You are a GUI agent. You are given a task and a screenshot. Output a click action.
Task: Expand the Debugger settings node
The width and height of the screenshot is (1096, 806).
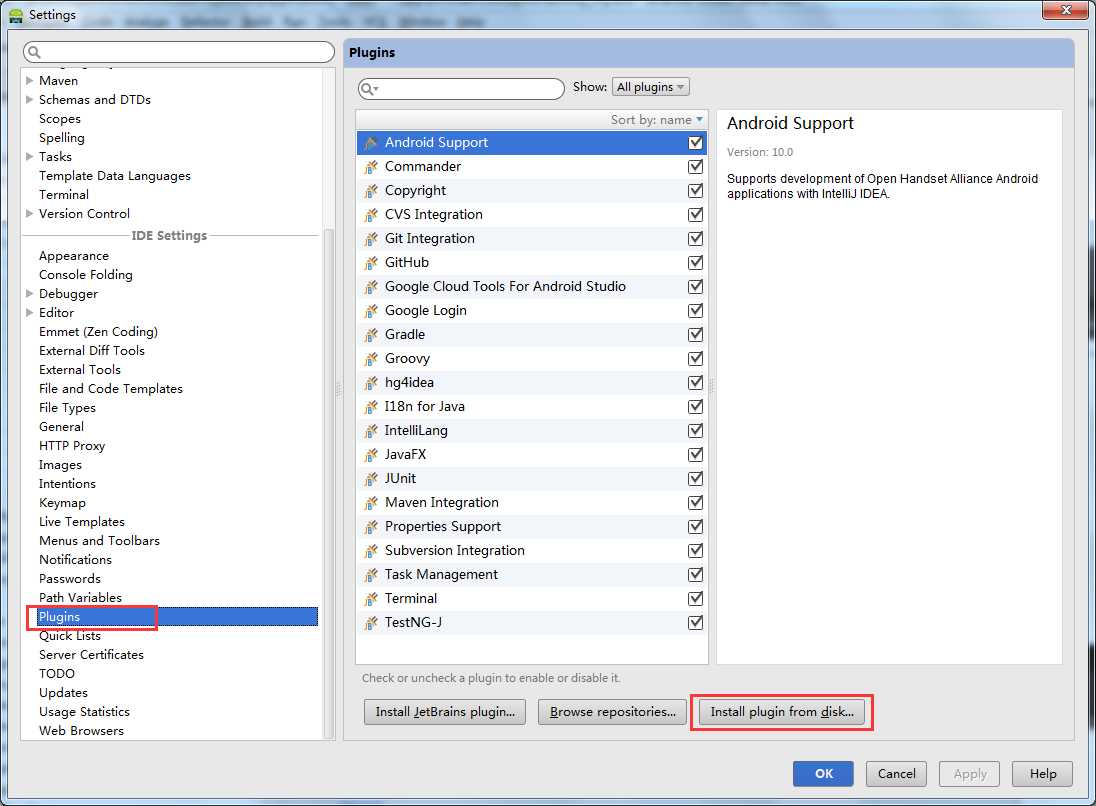[29, 294]
